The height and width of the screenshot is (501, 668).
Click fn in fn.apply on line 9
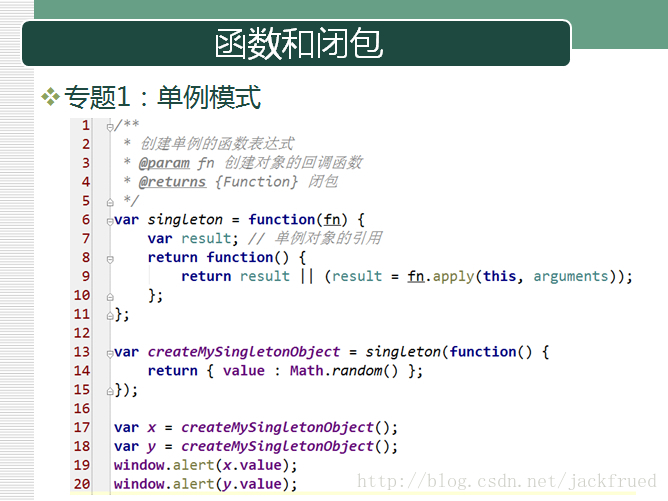[416, 276]
